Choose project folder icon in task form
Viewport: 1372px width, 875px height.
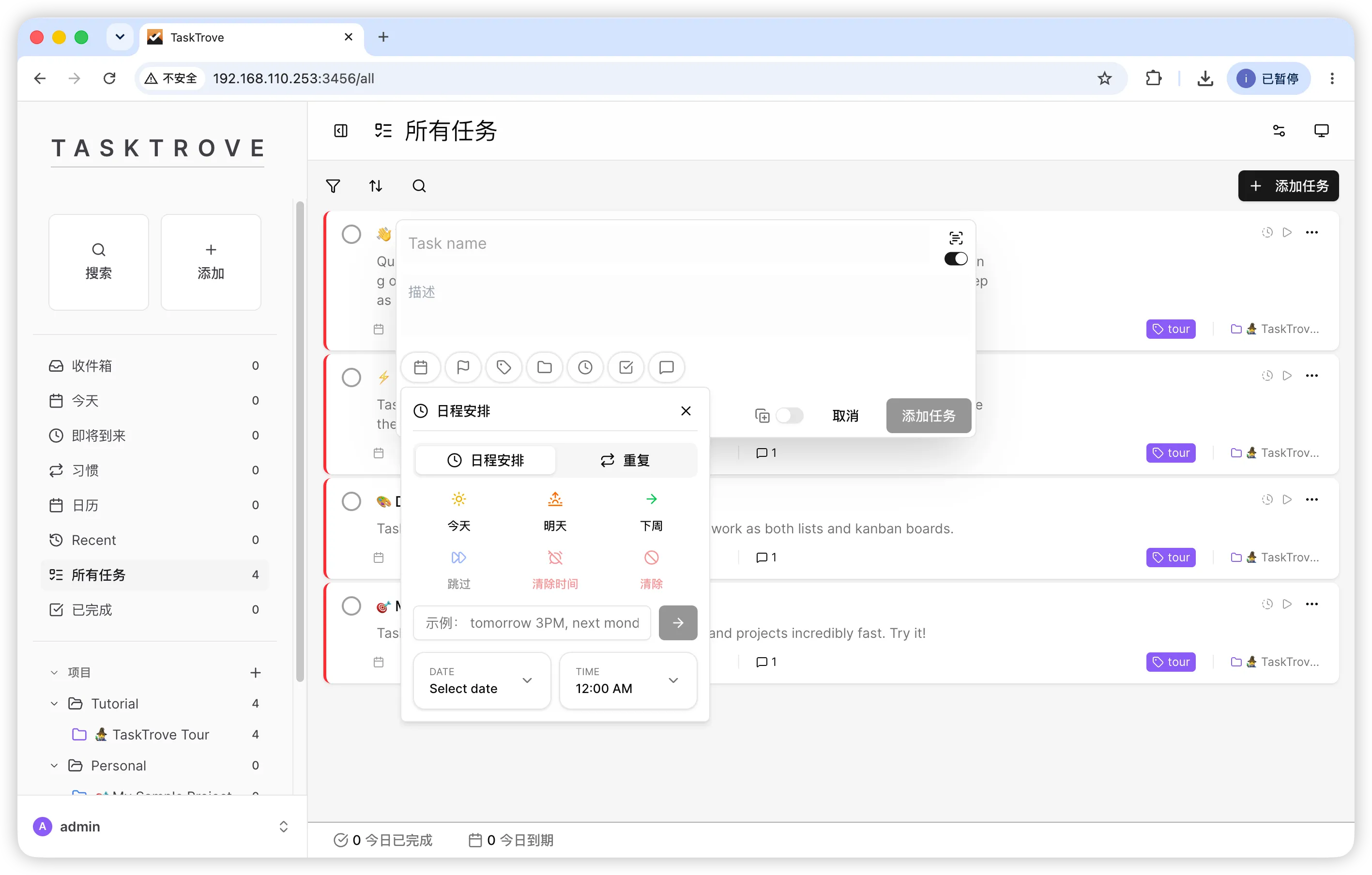point(545,367)
